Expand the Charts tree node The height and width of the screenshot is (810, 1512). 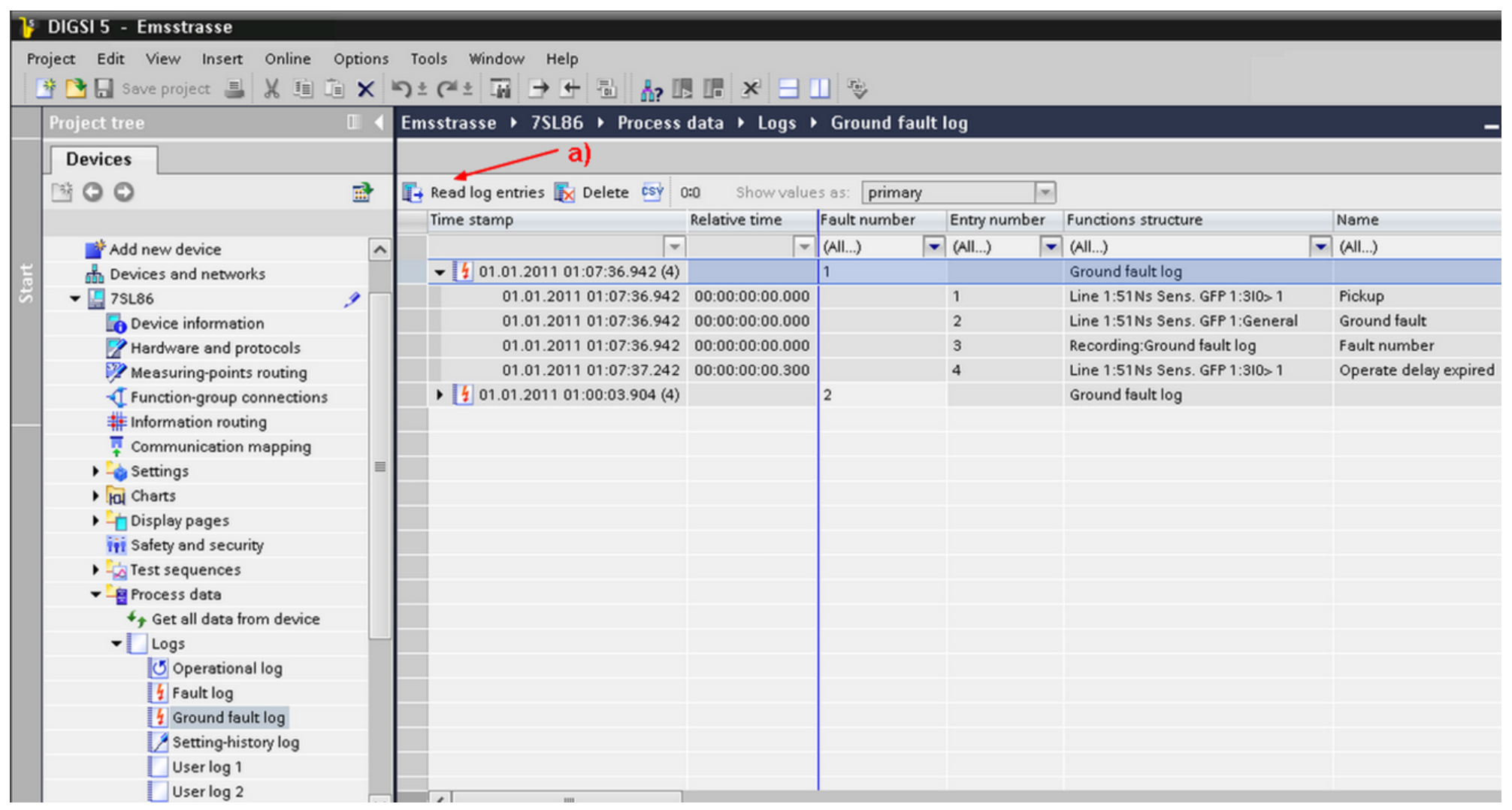coord(95,496)
